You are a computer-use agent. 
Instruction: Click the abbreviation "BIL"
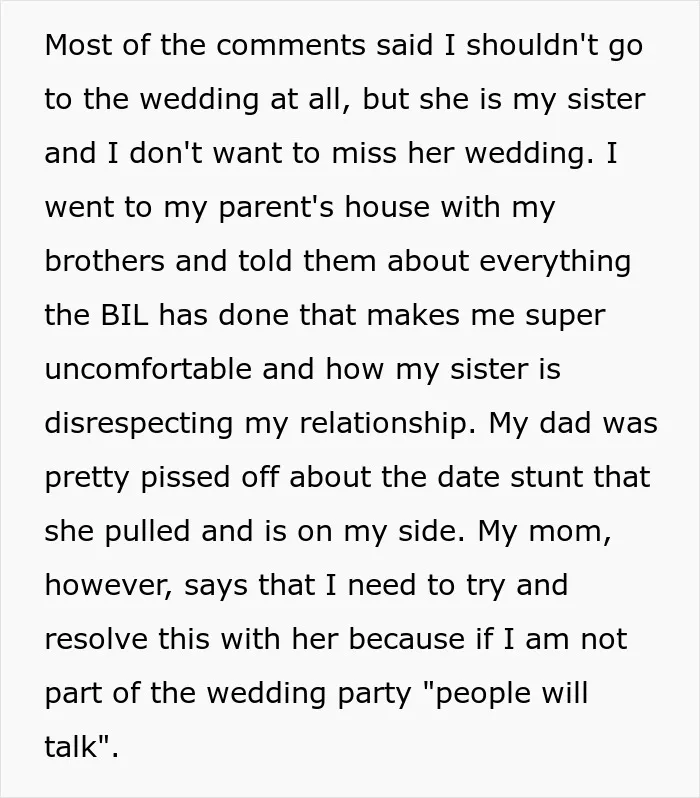point(125,315)
